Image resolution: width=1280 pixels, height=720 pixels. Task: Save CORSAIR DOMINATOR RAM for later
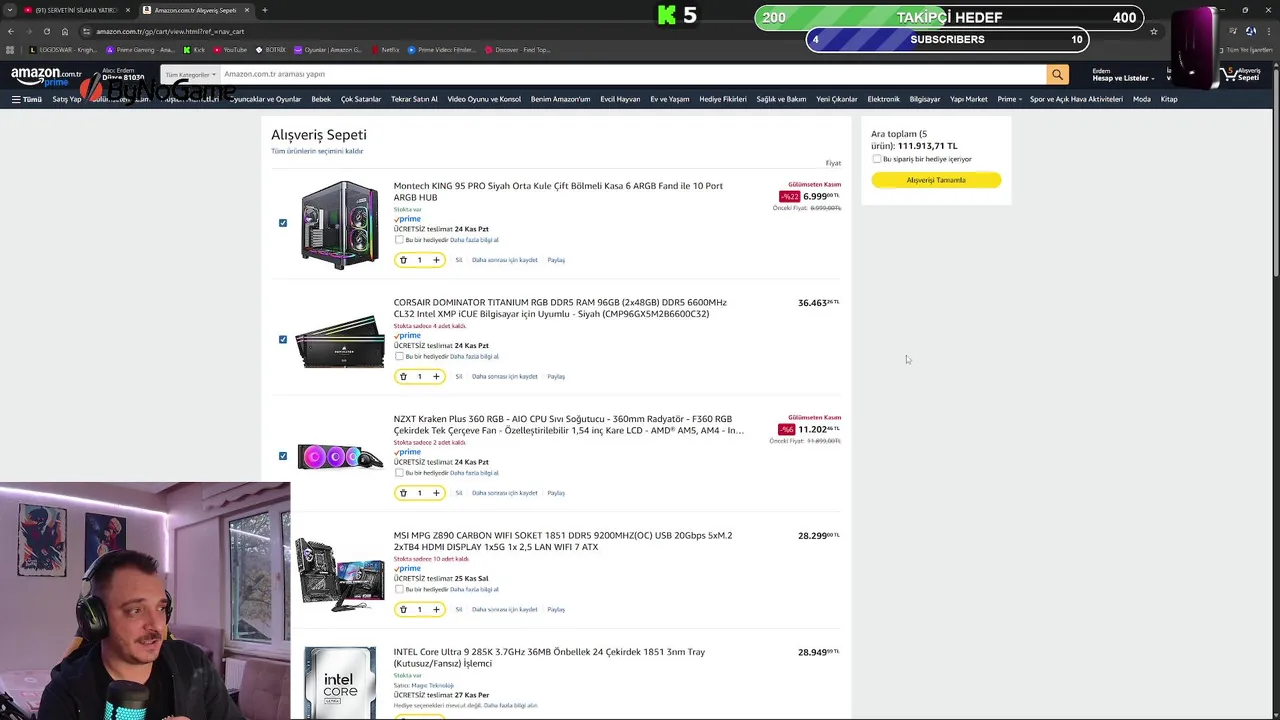click(x=505, y=376)
